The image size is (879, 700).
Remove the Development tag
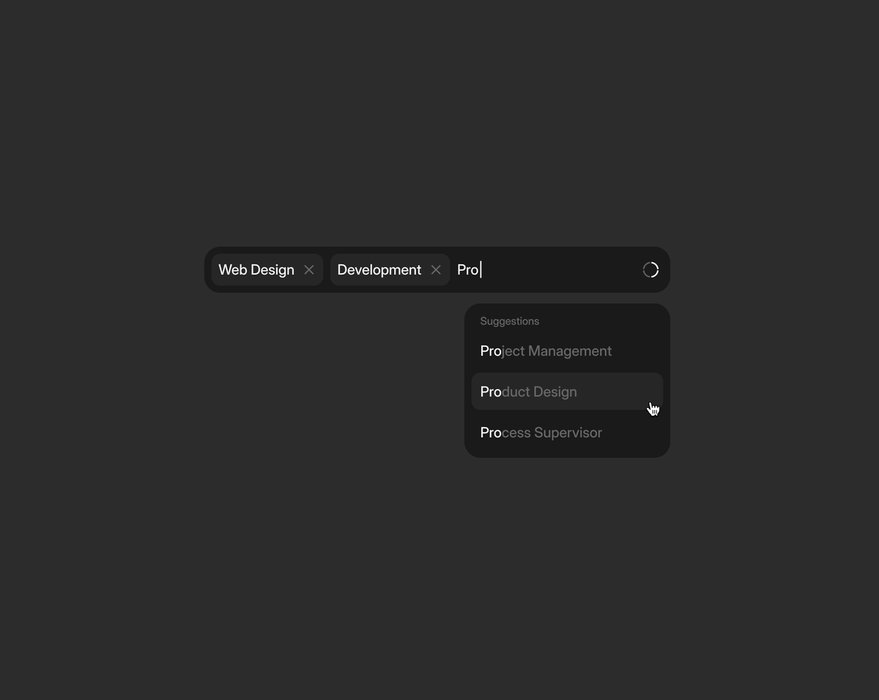pos(436,270)
